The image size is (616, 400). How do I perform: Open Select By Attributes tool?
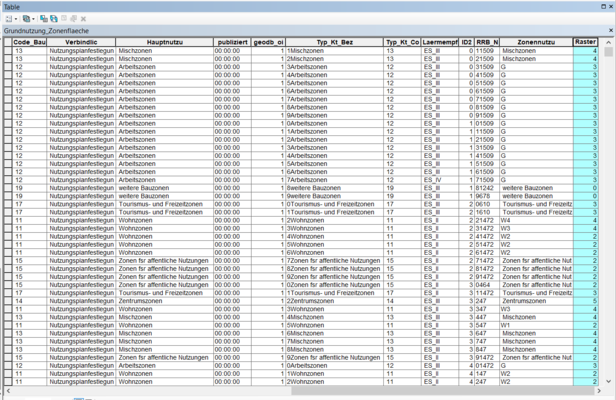(x=43, y=19)
